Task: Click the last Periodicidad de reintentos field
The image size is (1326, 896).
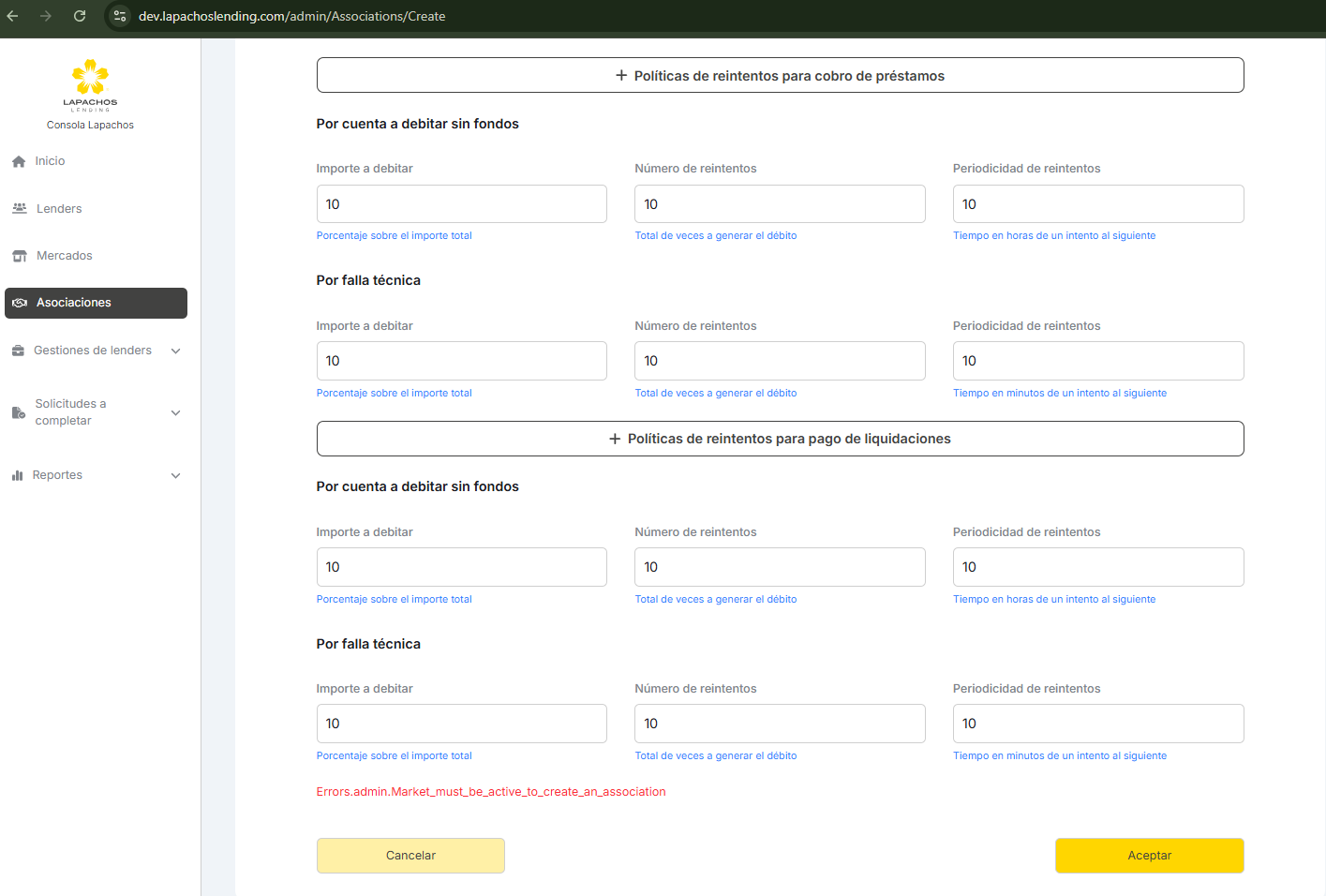Action: pos(1097,724)
